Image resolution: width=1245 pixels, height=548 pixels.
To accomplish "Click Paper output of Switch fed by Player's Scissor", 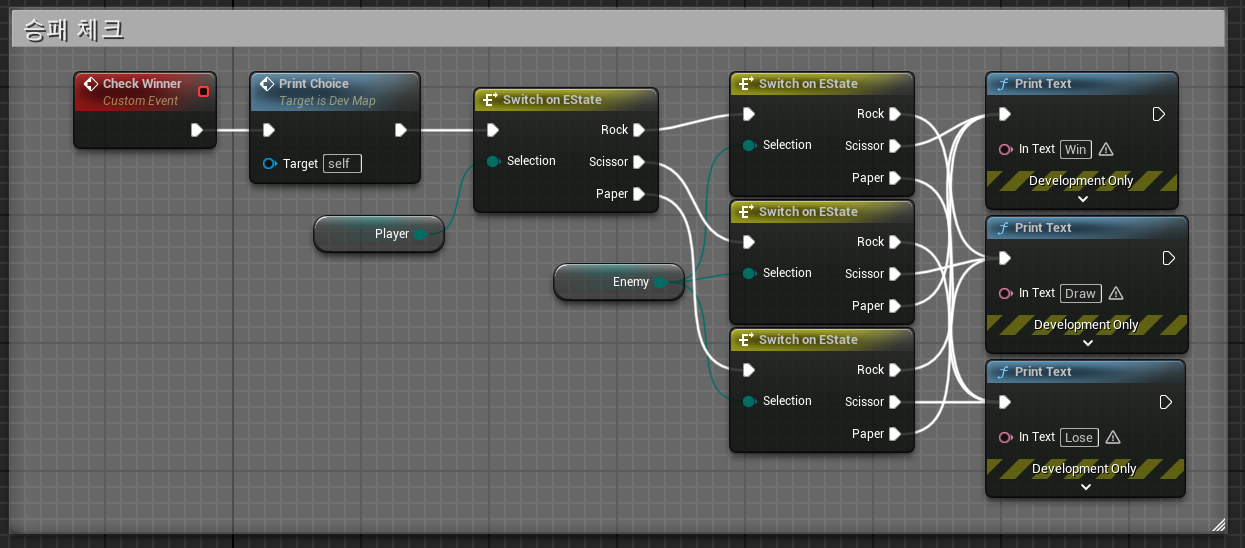I will [x=895, y=306].
